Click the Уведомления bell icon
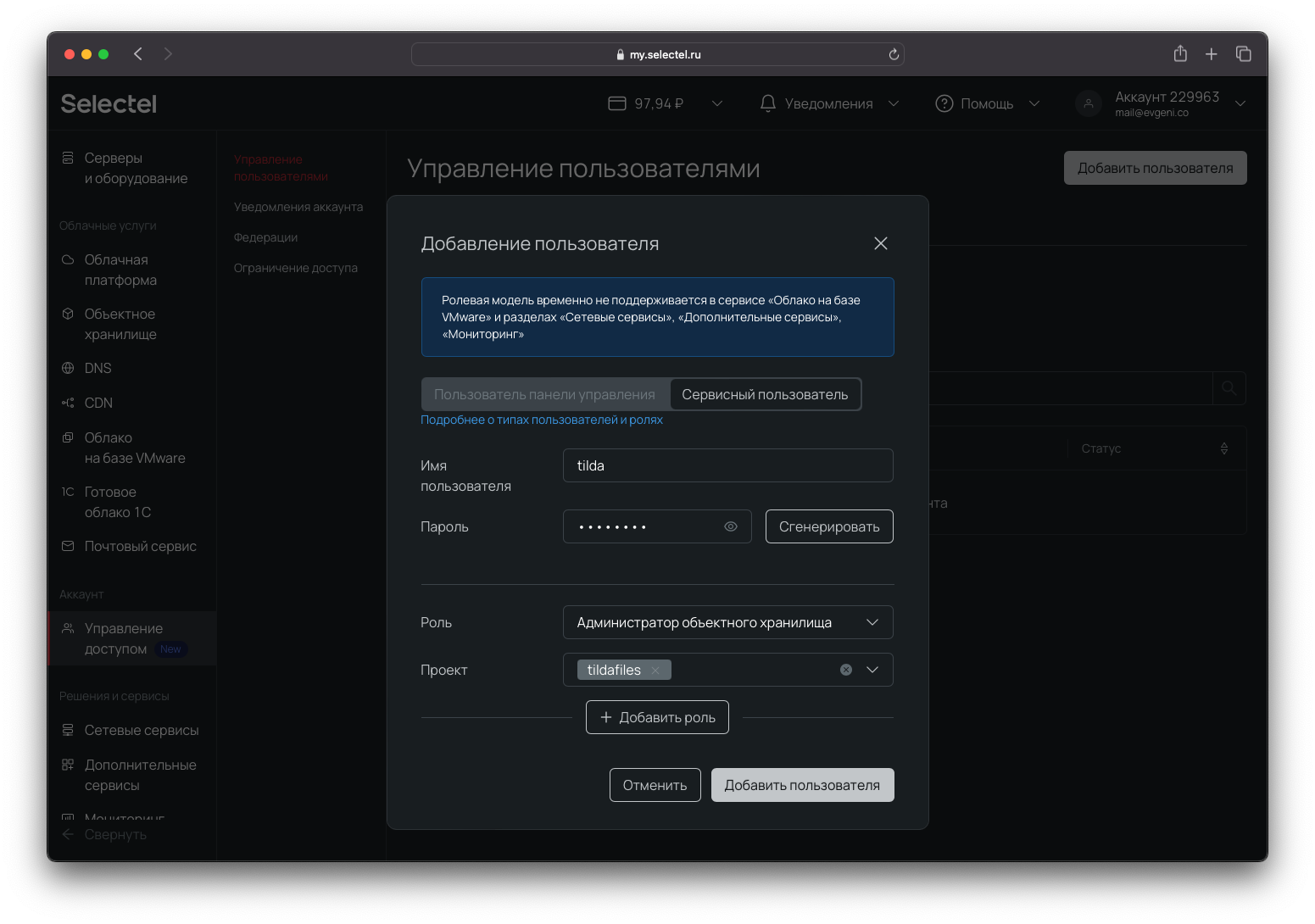The image size is (1315, 924). pos(768,103)
